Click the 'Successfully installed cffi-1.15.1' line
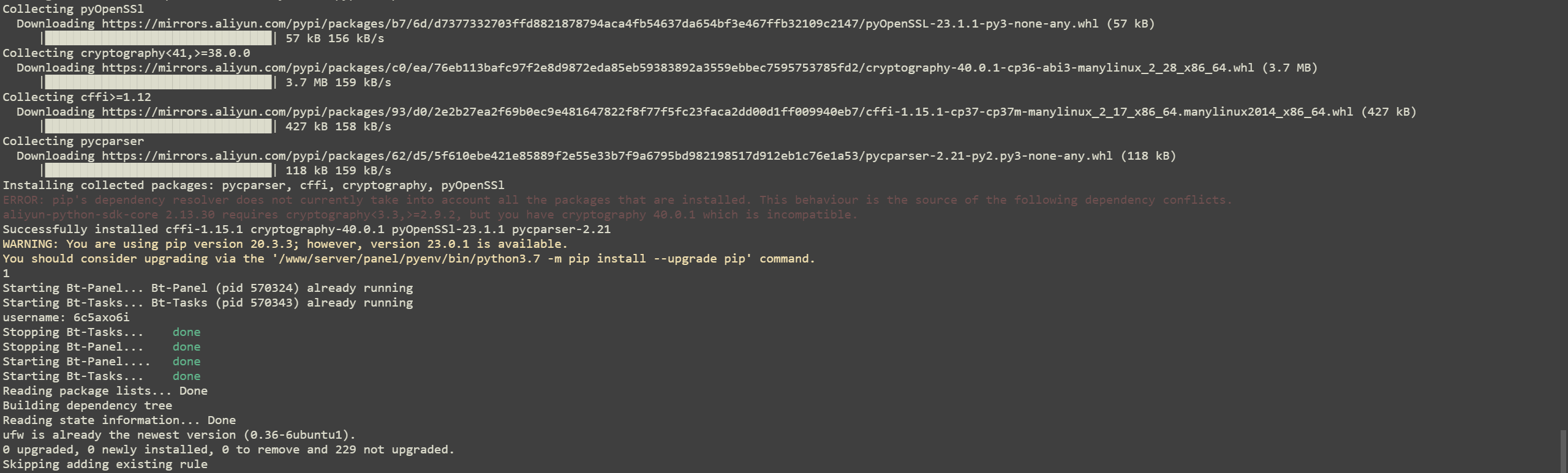1568x473 pixels. (x=307, y=229)
